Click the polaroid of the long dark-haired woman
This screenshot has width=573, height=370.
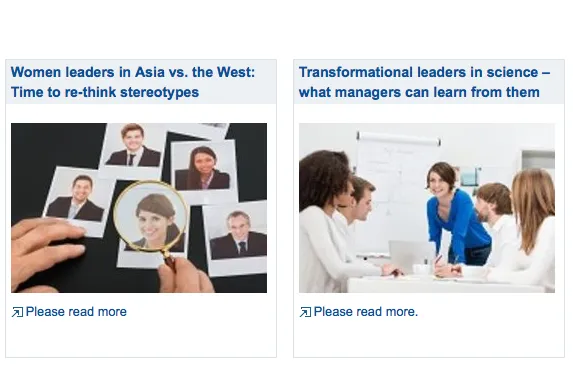203,170
